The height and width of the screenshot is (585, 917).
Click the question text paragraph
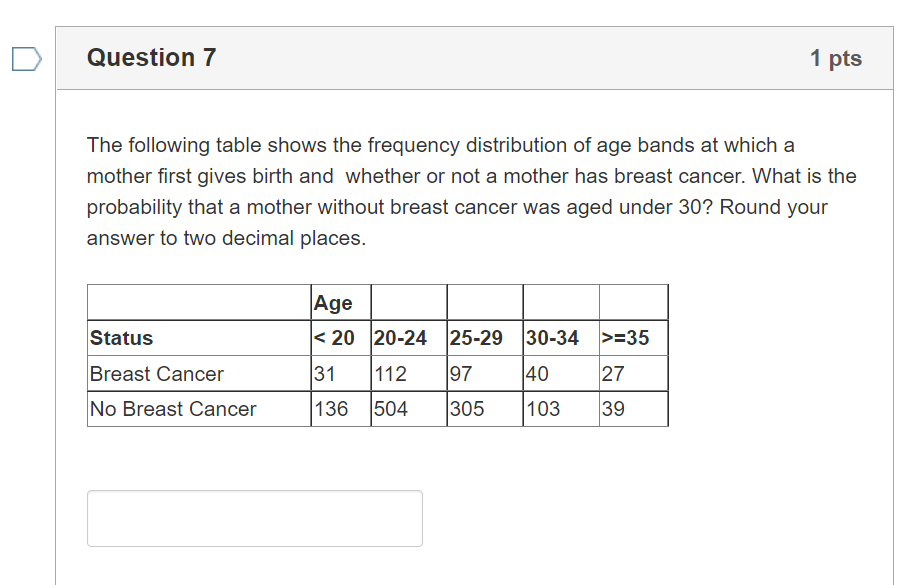click(470, 190)
